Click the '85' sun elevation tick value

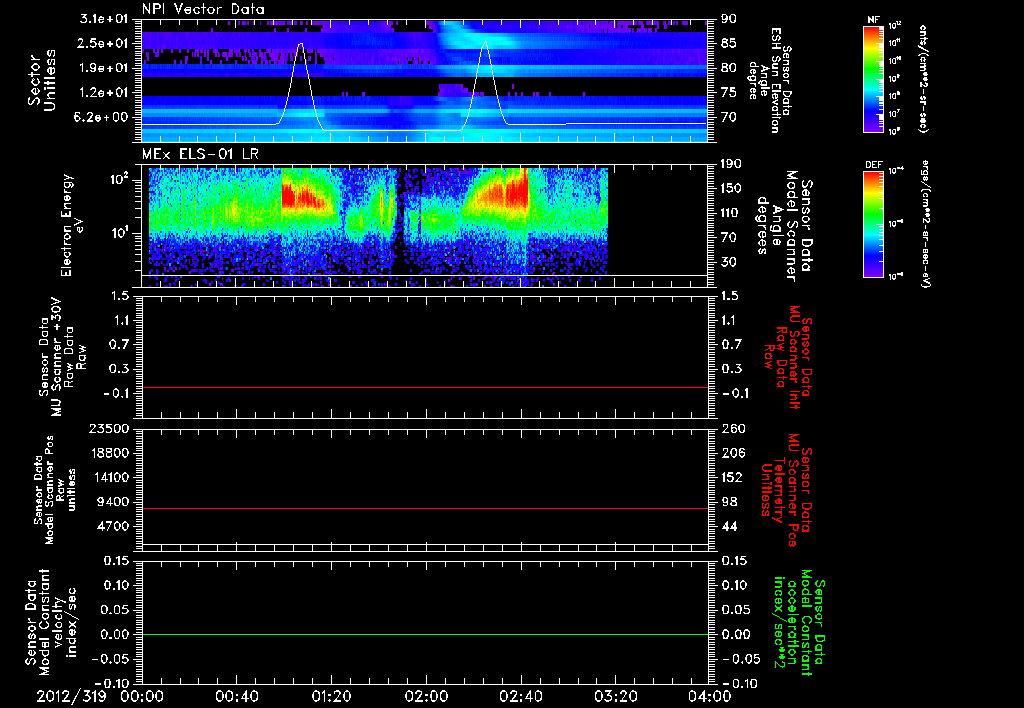(729, 43)
